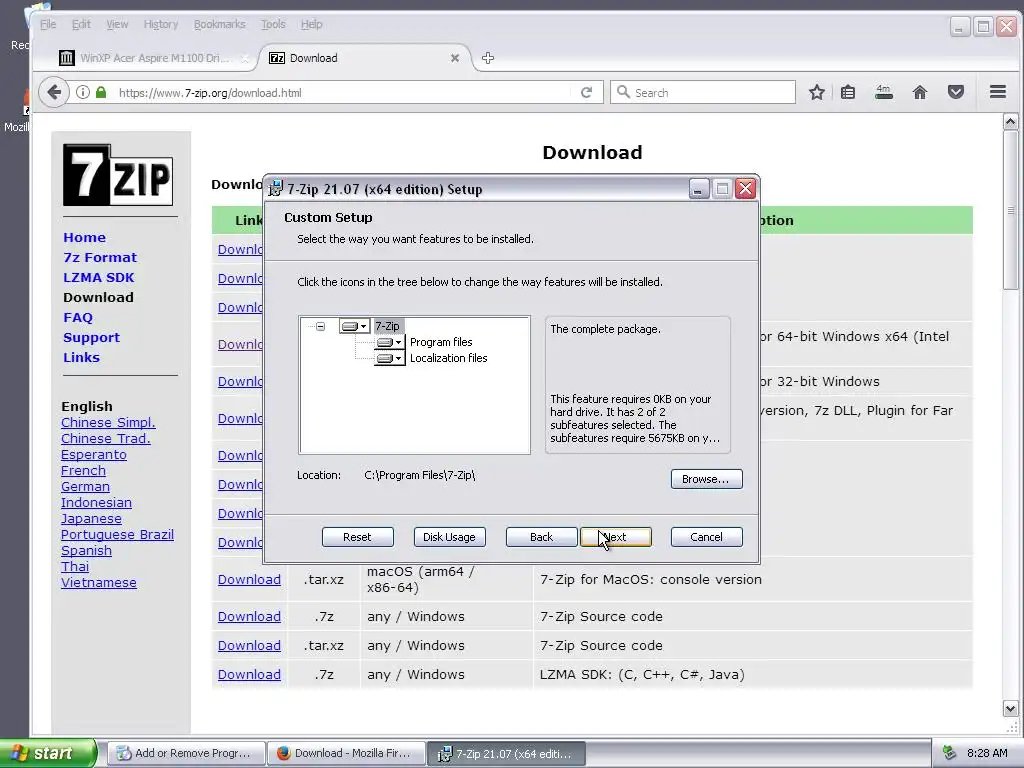Open the Help menu in Firefox
The height and width of the screenshot is (768, 1024).
coord(312,24)
